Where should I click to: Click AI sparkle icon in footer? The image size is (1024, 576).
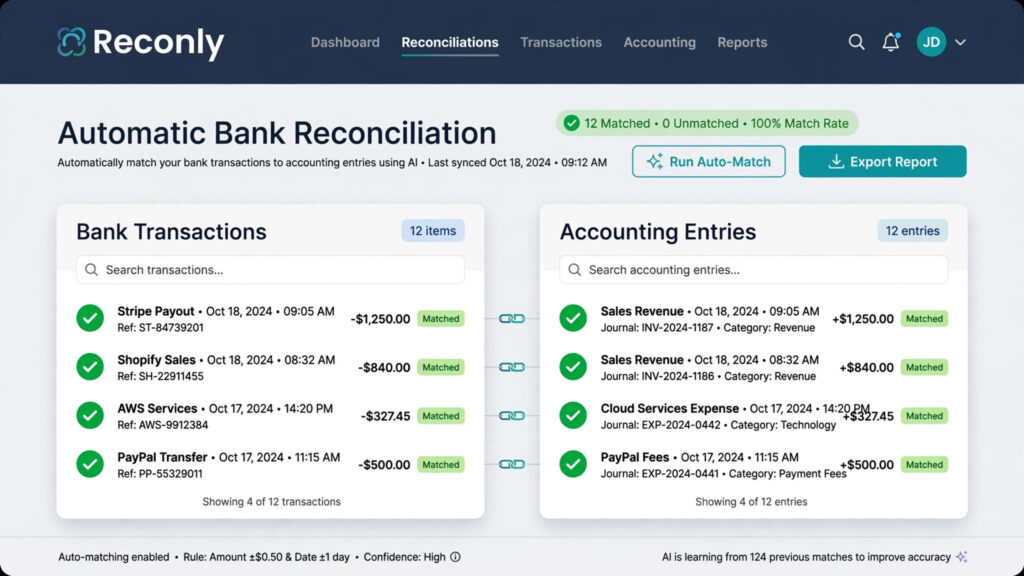pyautogui.click(x=962, y=556)
